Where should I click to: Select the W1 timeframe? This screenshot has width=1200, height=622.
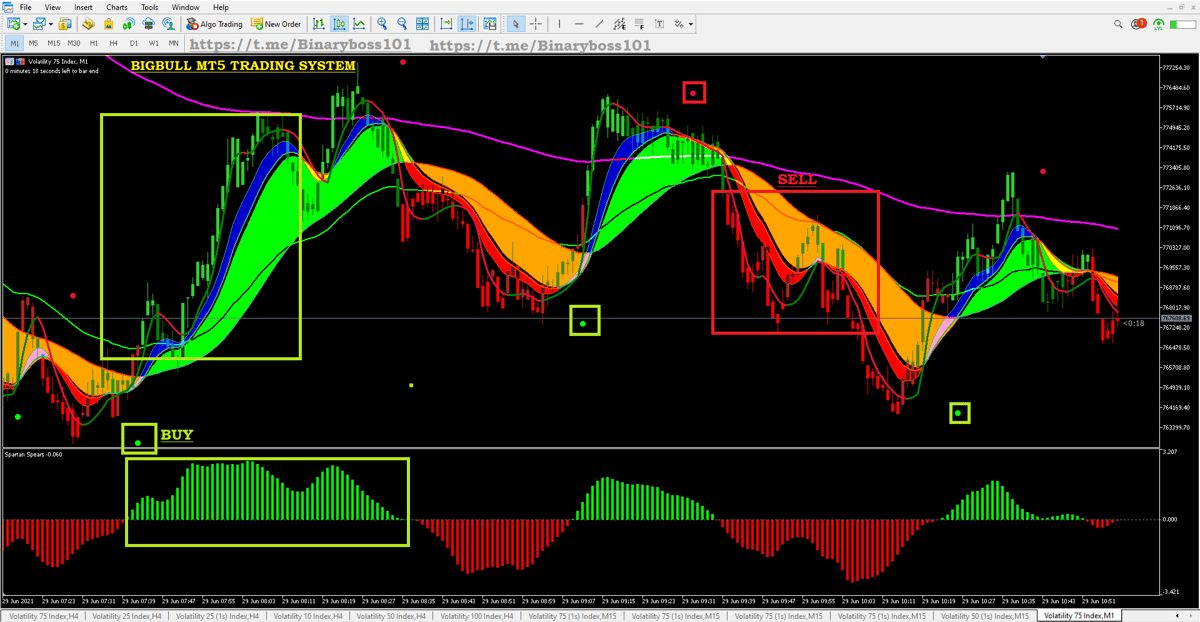click(154, 43)
